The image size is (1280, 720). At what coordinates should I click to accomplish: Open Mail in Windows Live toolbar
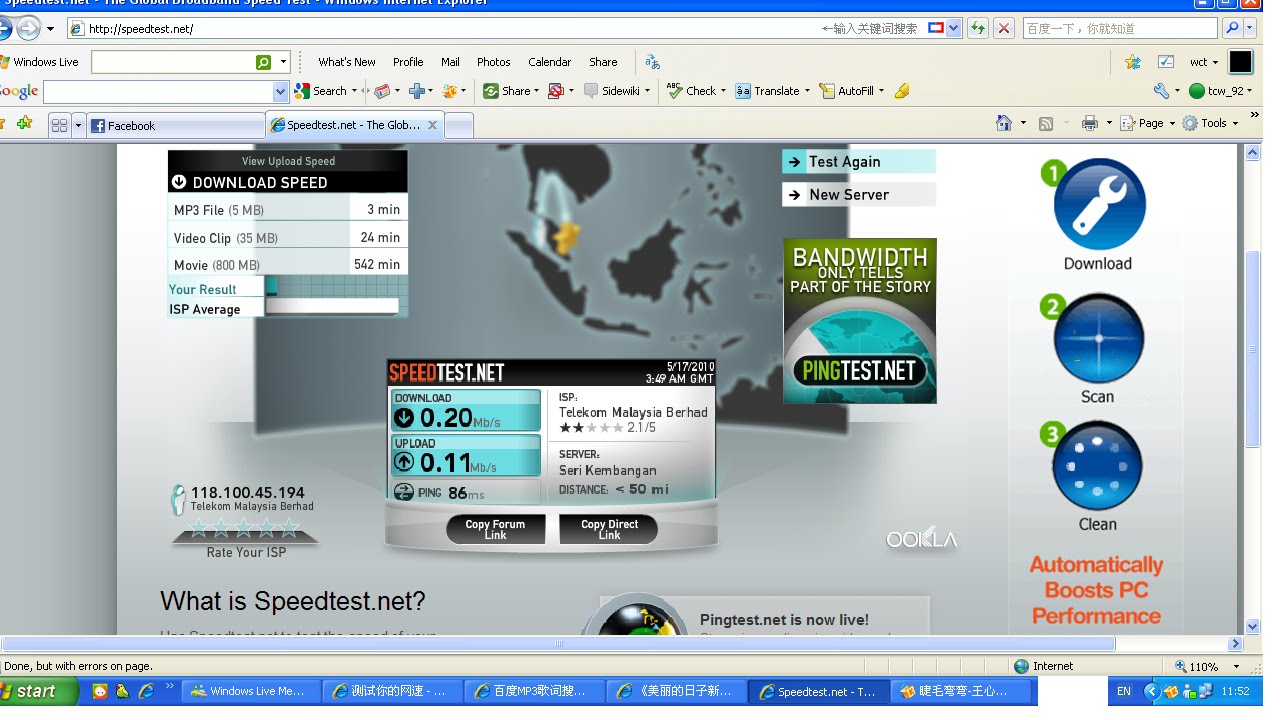450,62
